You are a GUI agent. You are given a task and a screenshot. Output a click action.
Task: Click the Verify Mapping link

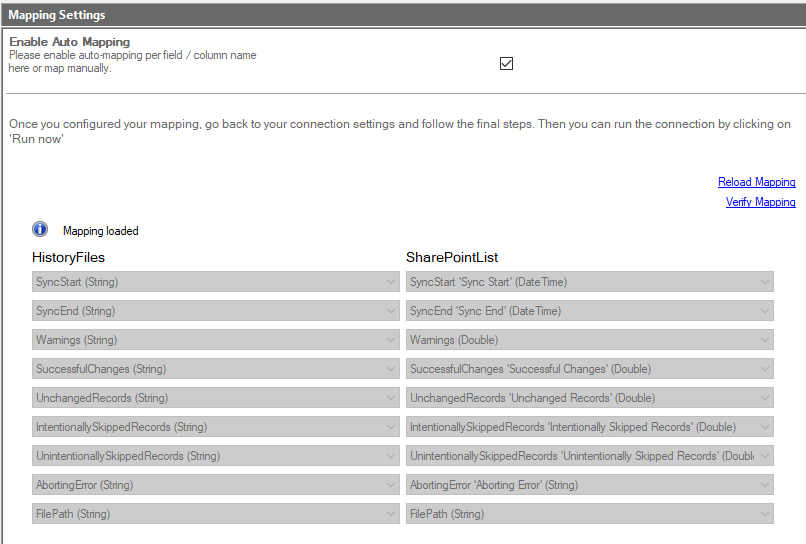pyautogui.click(x=760, y=202)
